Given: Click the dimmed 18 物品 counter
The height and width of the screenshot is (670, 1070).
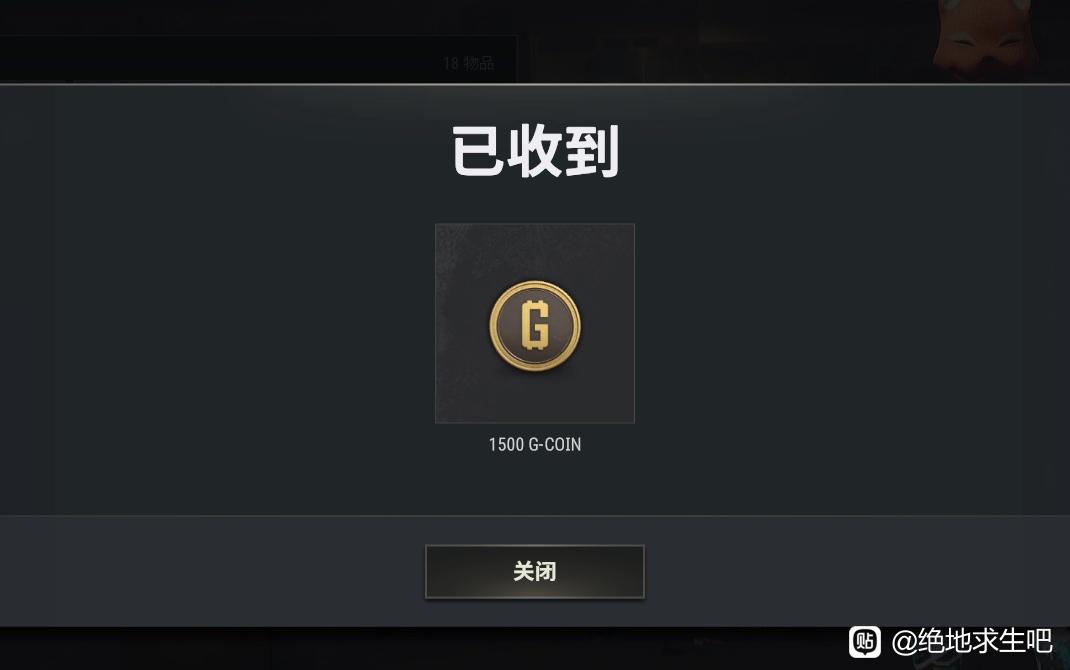Looking at the screenshot, I should click(x=468, y=63).
